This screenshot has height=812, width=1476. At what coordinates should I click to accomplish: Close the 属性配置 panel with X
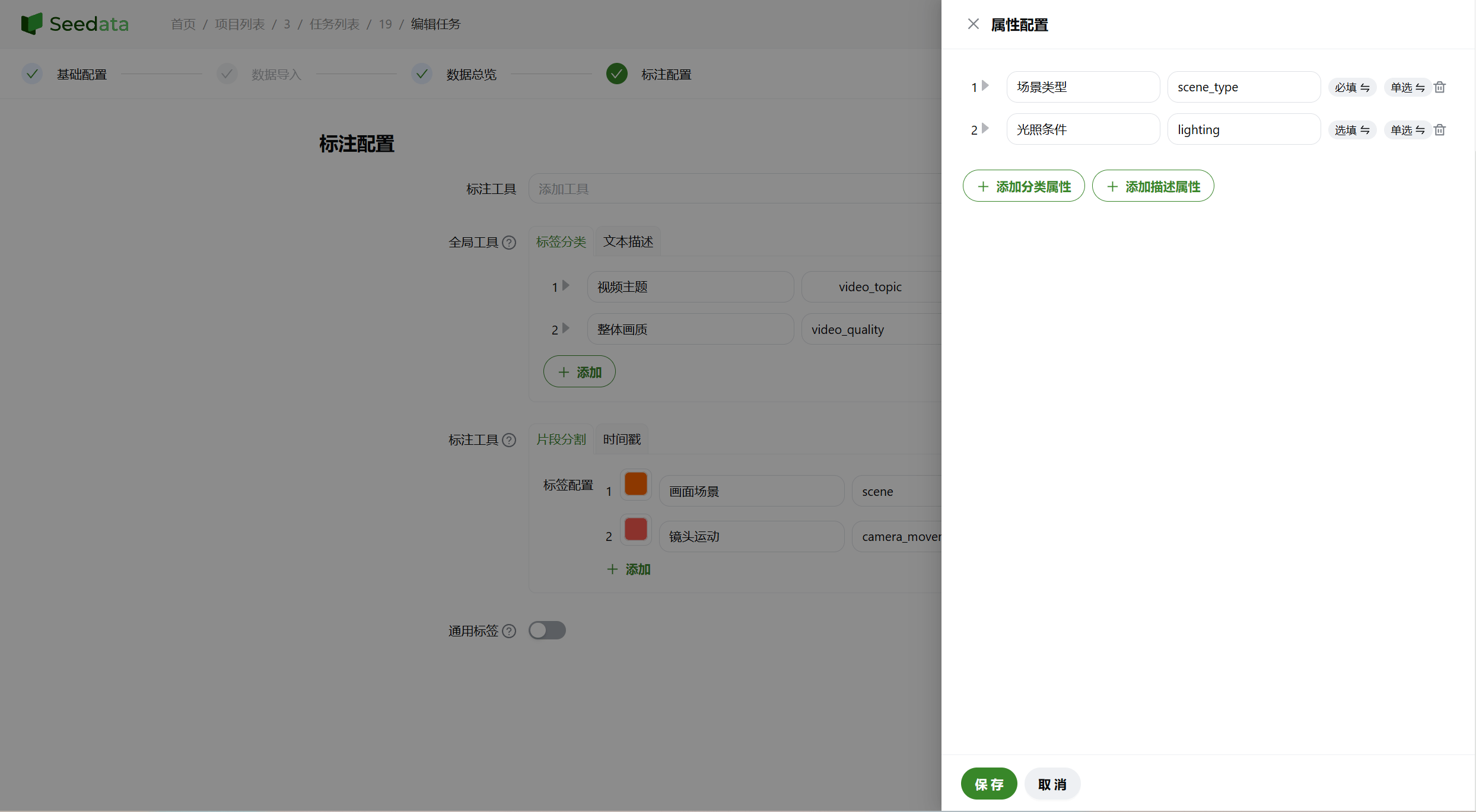[973, 24]
